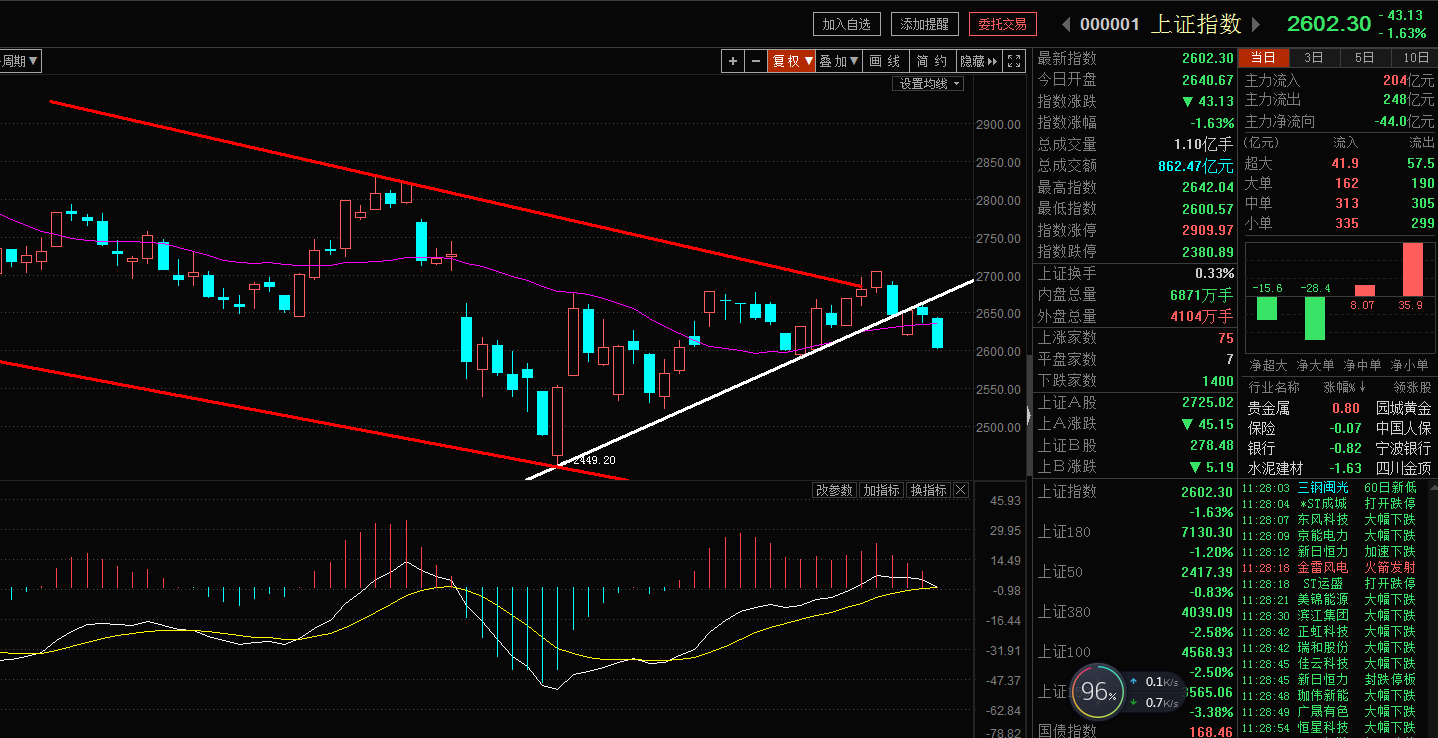1438x738 pixels.
Task: Click ST运盛 ticker entry
Action: pyautogui.click(x=1322, y=583)
